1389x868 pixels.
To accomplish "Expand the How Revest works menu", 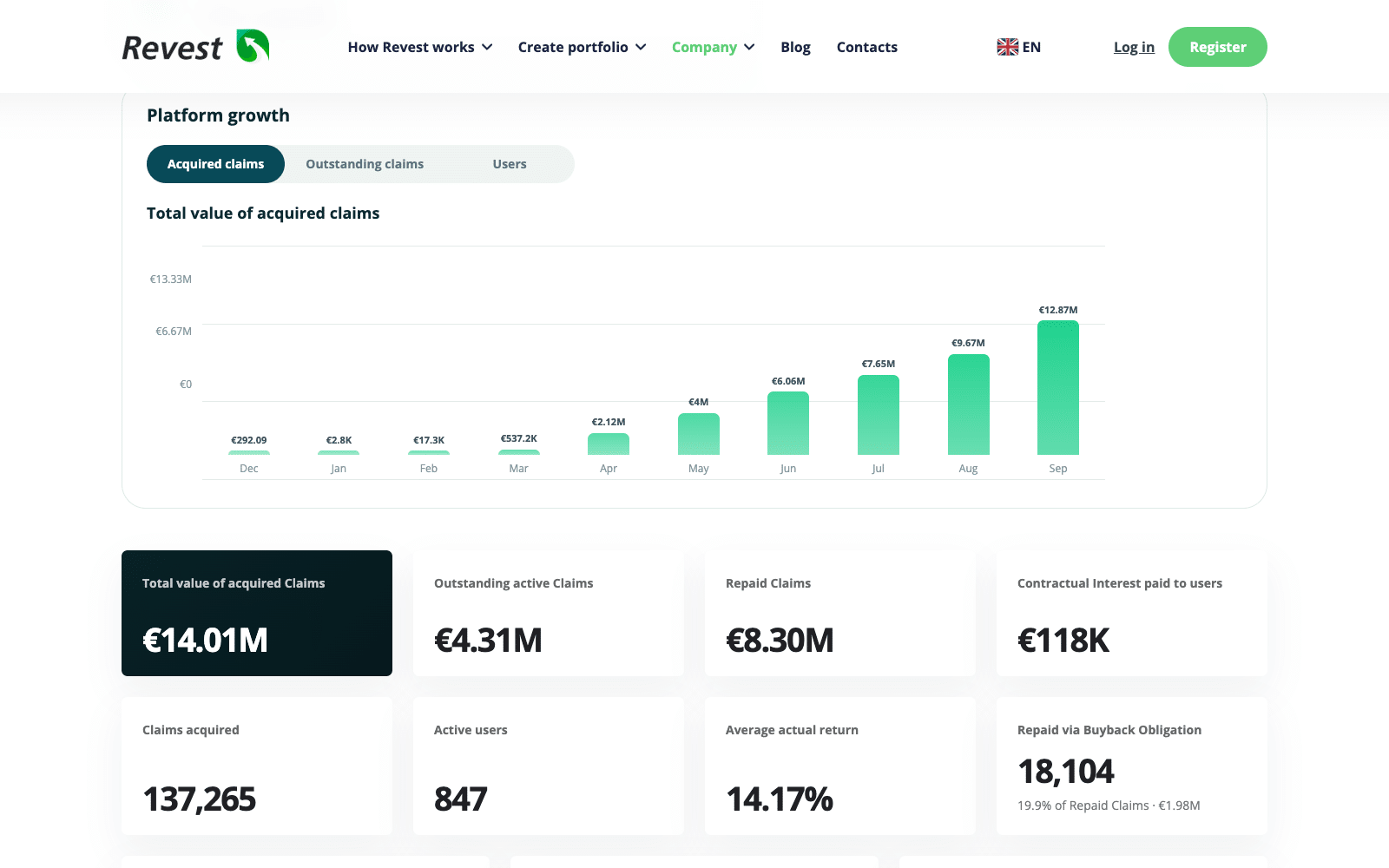I will click(x=420, y=47).
